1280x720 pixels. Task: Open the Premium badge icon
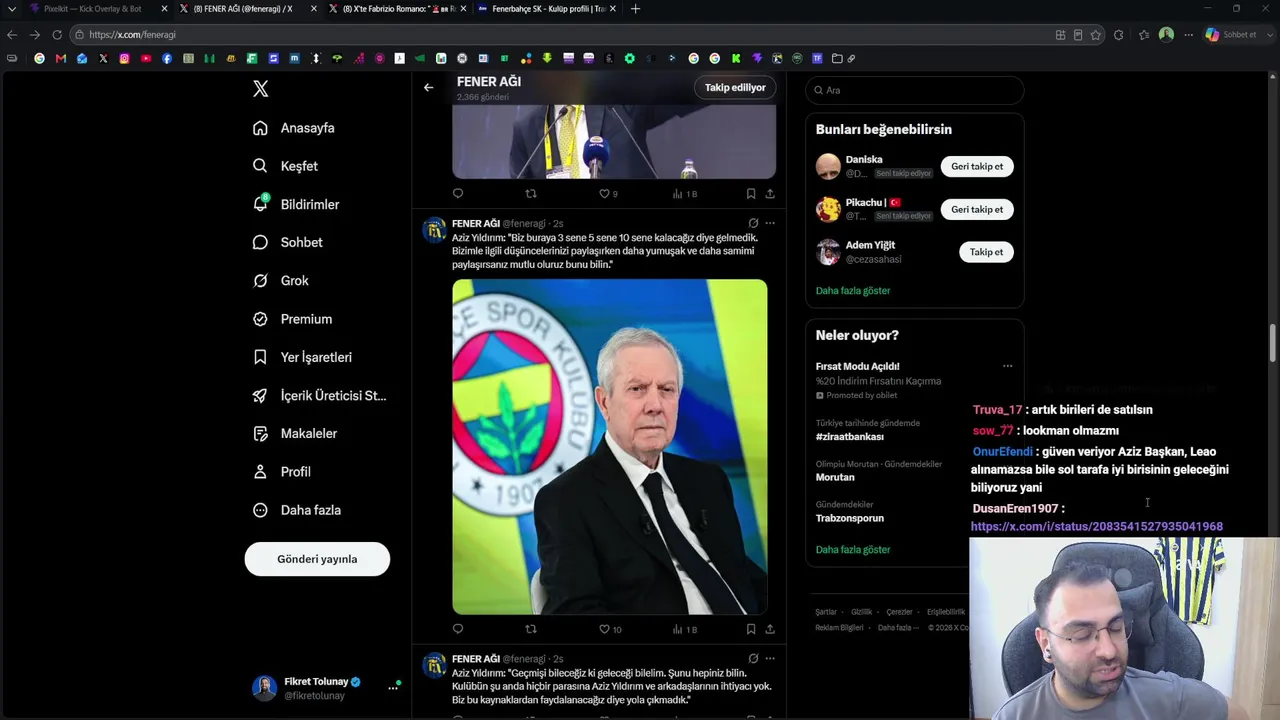coord(260,319)
